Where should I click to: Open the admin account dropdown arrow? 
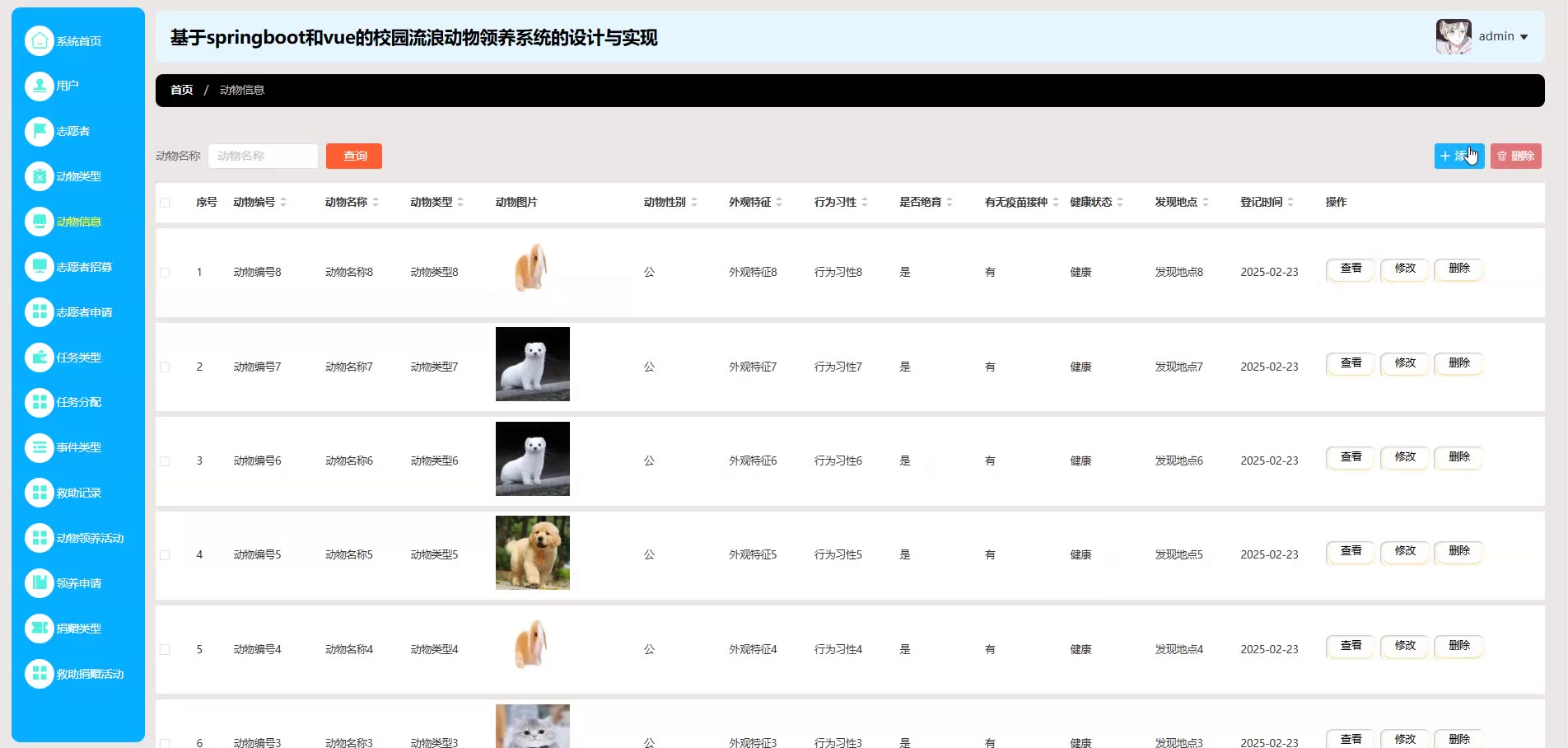pos(1524,37)
